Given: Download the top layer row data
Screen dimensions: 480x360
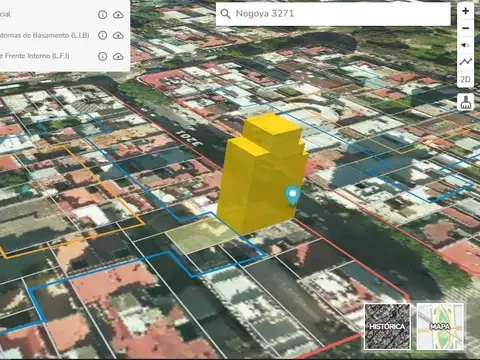Looking at the screenshot, I should [118, 15].
